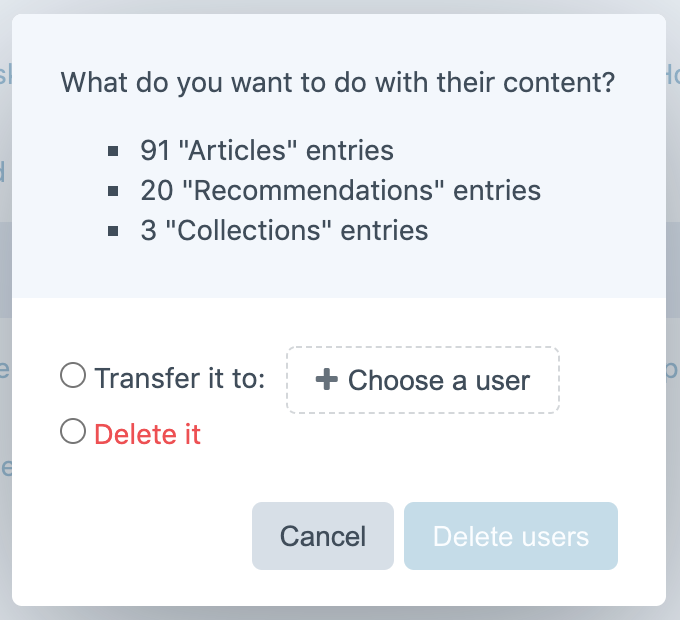Screen dimensions: 680x620
Task: Click the Delete users button
Action: click(x=510, y=536)
